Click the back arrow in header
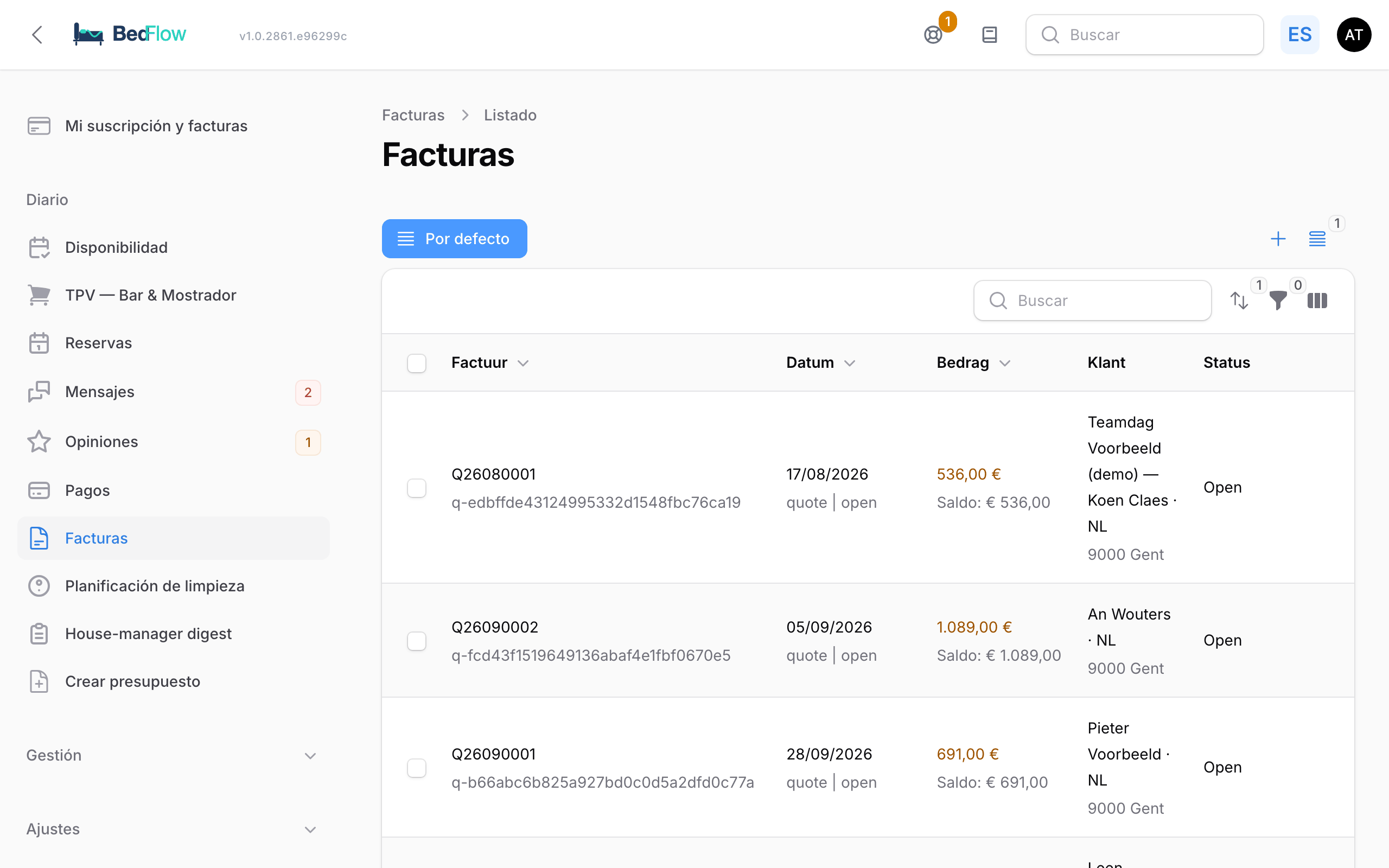The height and width of the screenshot is (868, 1389). 37,35
